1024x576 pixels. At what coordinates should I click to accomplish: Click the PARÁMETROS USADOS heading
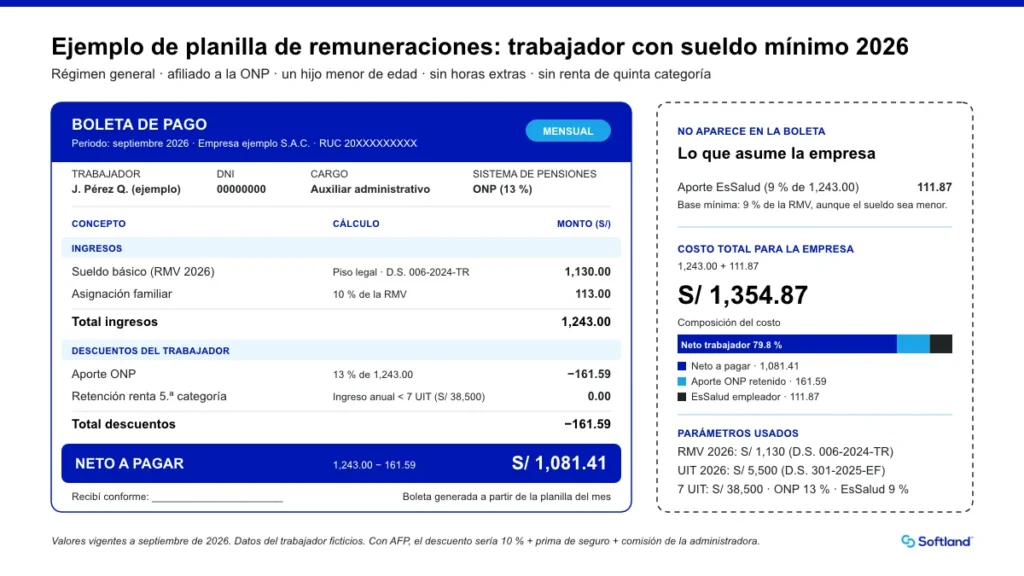(x=738, y=433)
